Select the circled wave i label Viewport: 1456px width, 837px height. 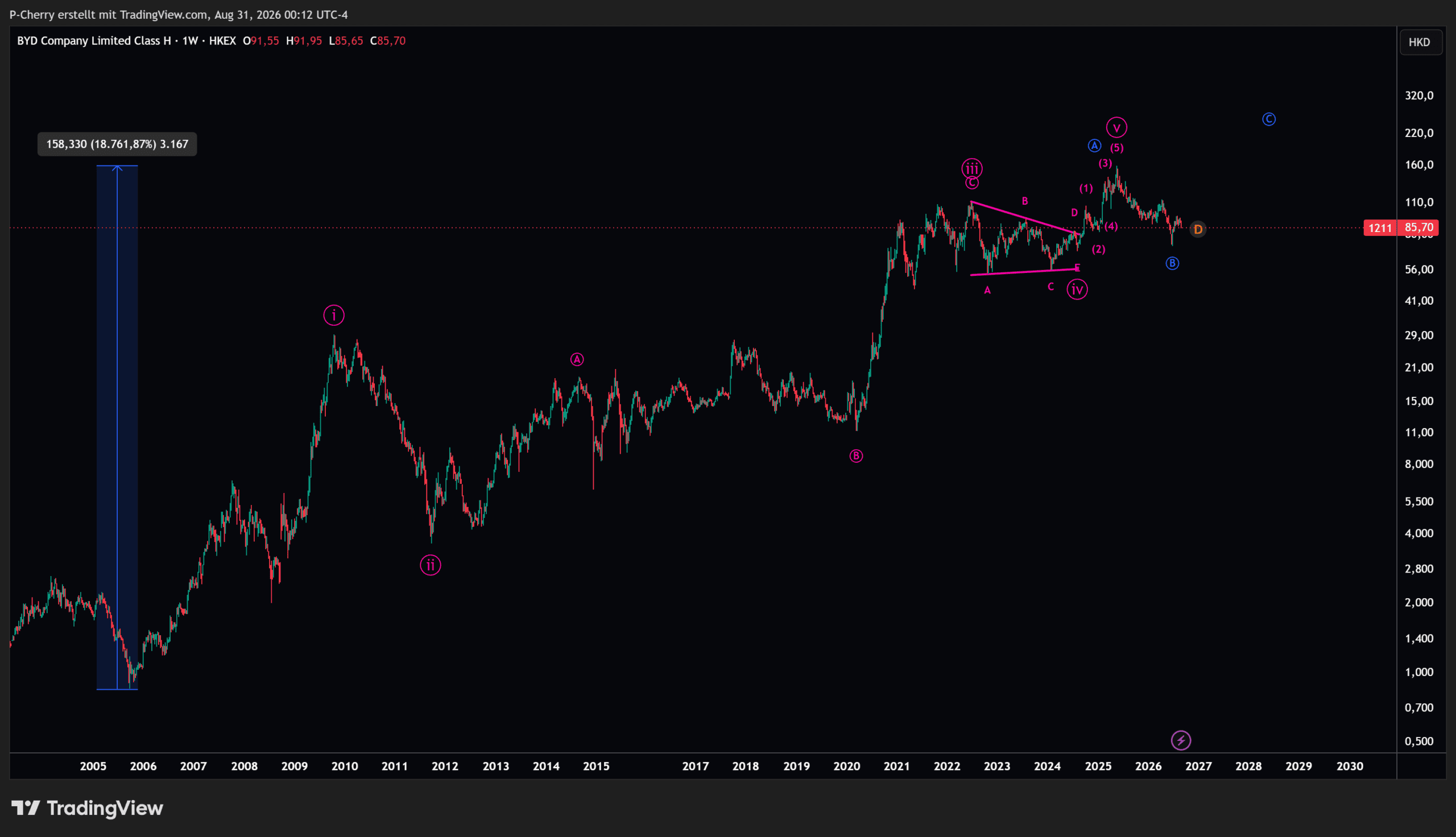pyautogui.click(x=334, y=315)
